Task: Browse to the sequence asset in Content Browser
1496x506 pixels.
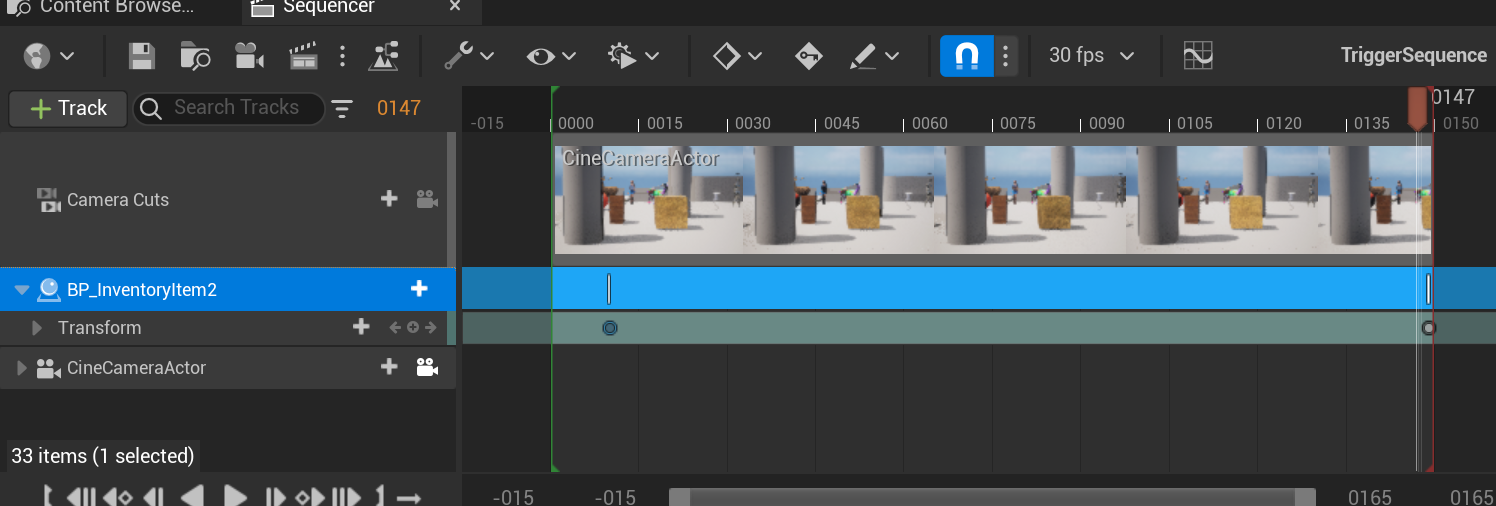Action: click(x=195, y=56)
